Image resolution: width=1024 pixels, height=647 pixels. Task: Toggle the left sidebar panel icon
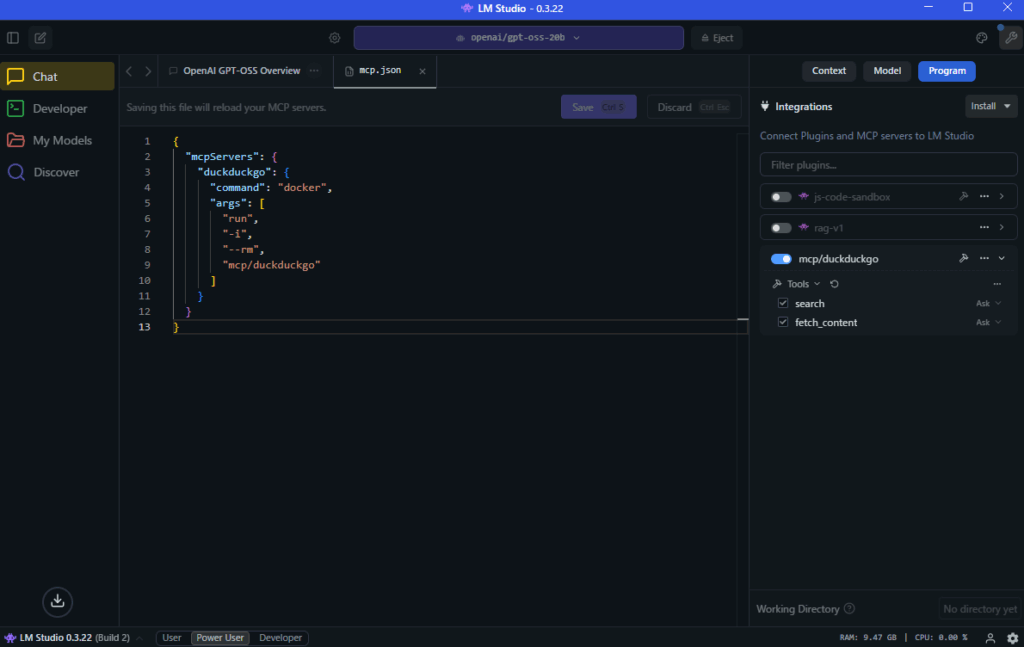tap(13, 38)
